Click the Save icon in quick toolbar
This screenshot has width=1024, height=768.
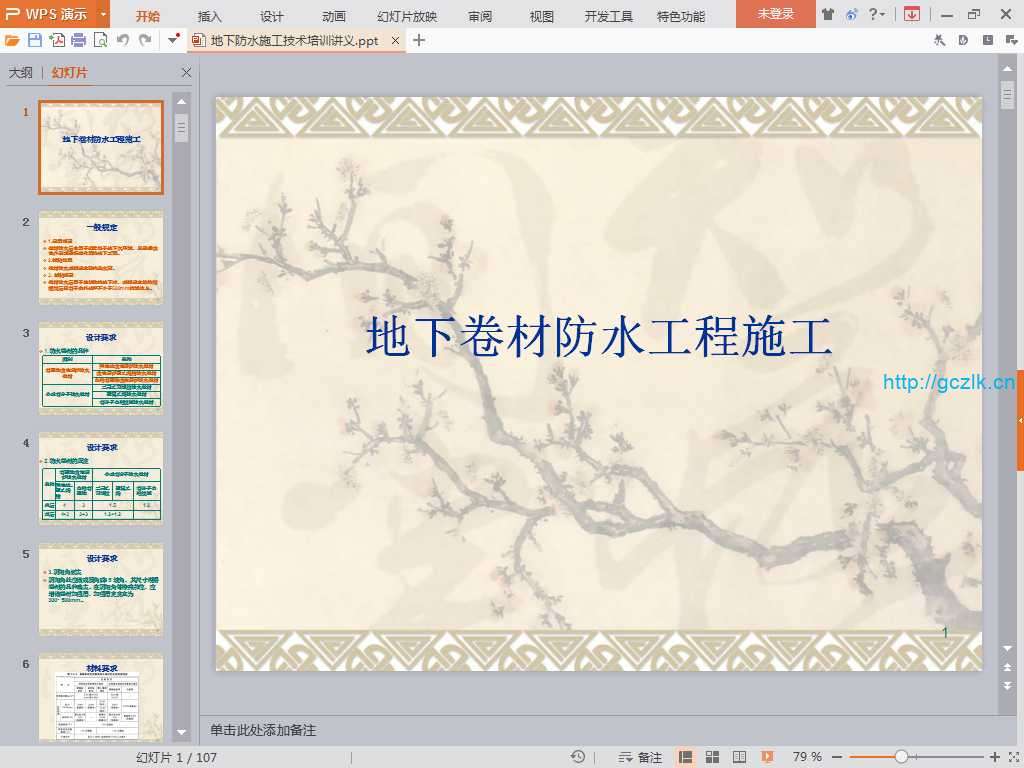point(35,40)
